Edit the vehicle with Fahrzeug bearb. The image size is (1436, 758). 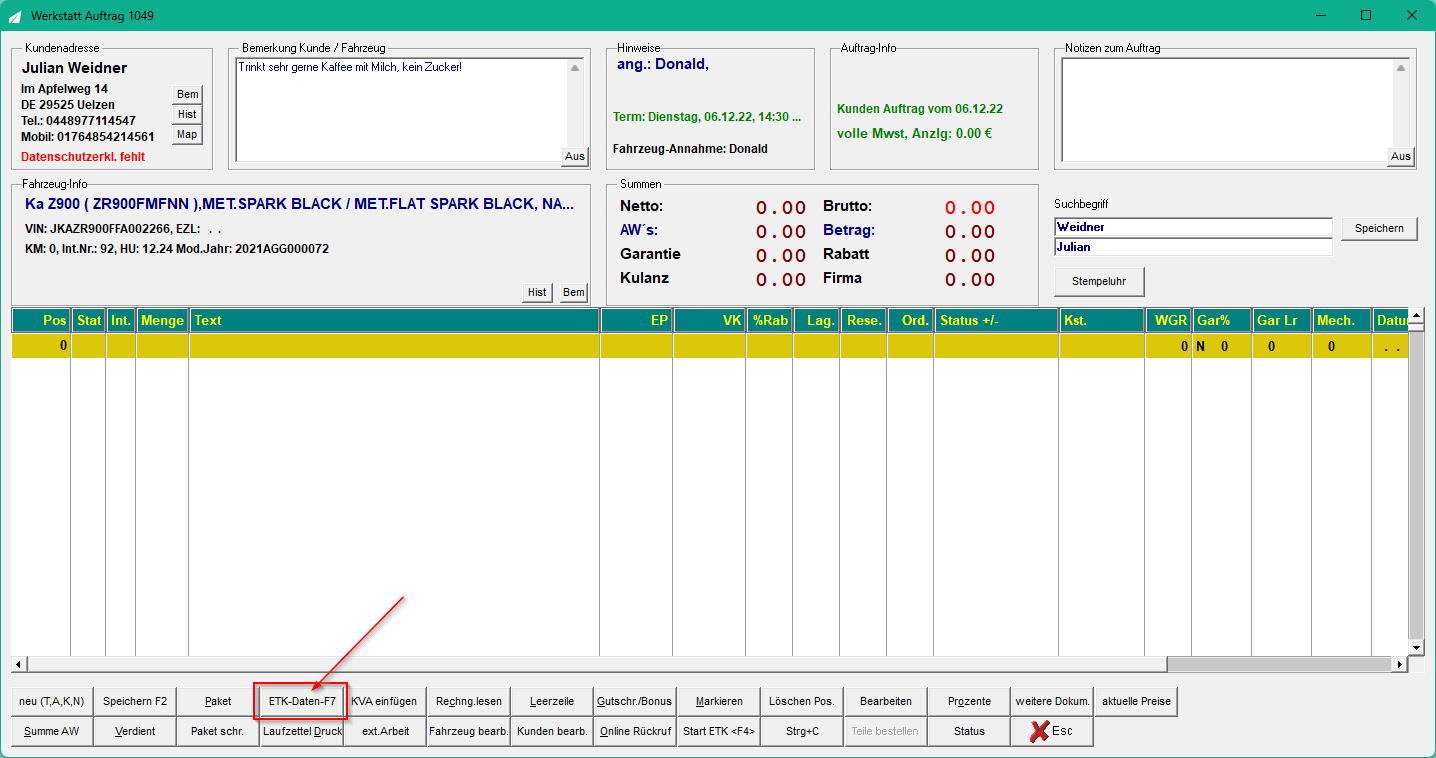[x=468, y=731]
